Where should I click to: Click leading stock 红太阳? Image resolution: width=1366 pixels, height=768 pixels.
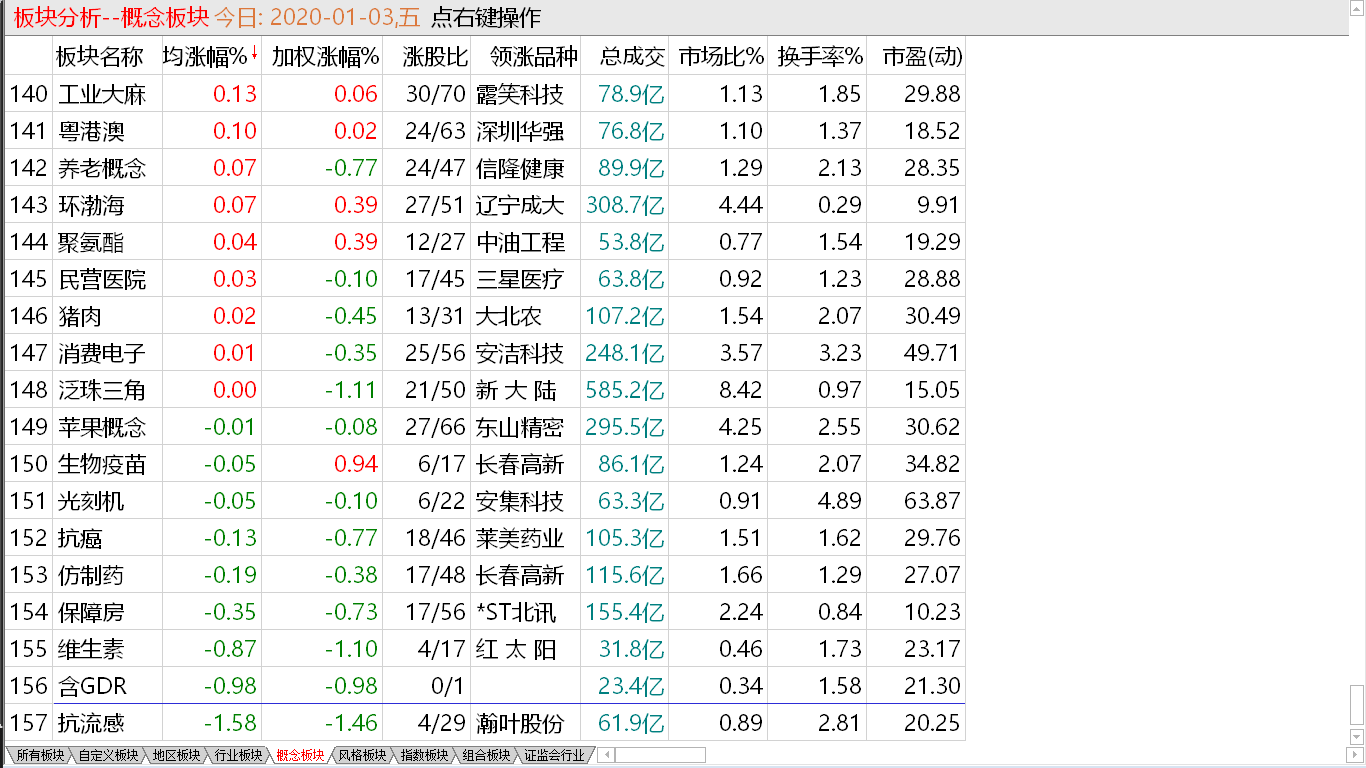click(x=516, y=649)
